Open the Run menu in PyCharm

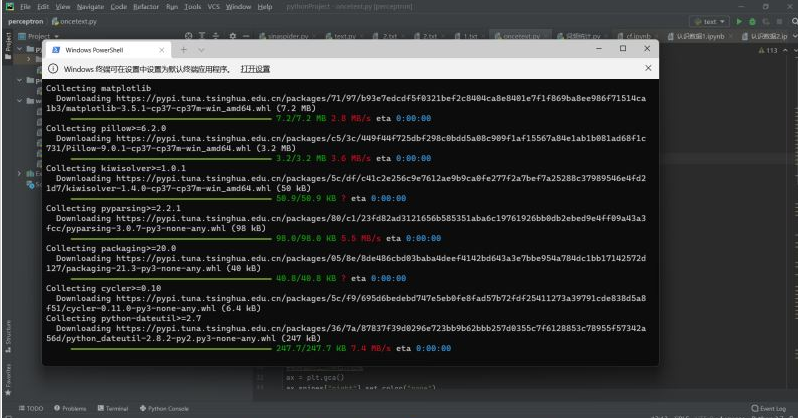172,7
